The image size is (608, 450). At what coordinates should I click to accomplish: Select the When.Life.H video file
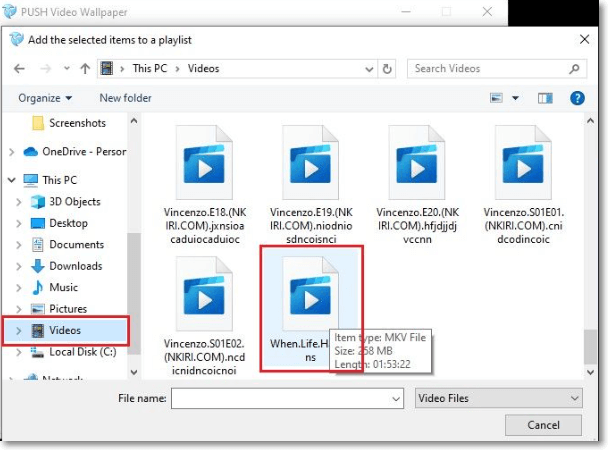point(311,309)
